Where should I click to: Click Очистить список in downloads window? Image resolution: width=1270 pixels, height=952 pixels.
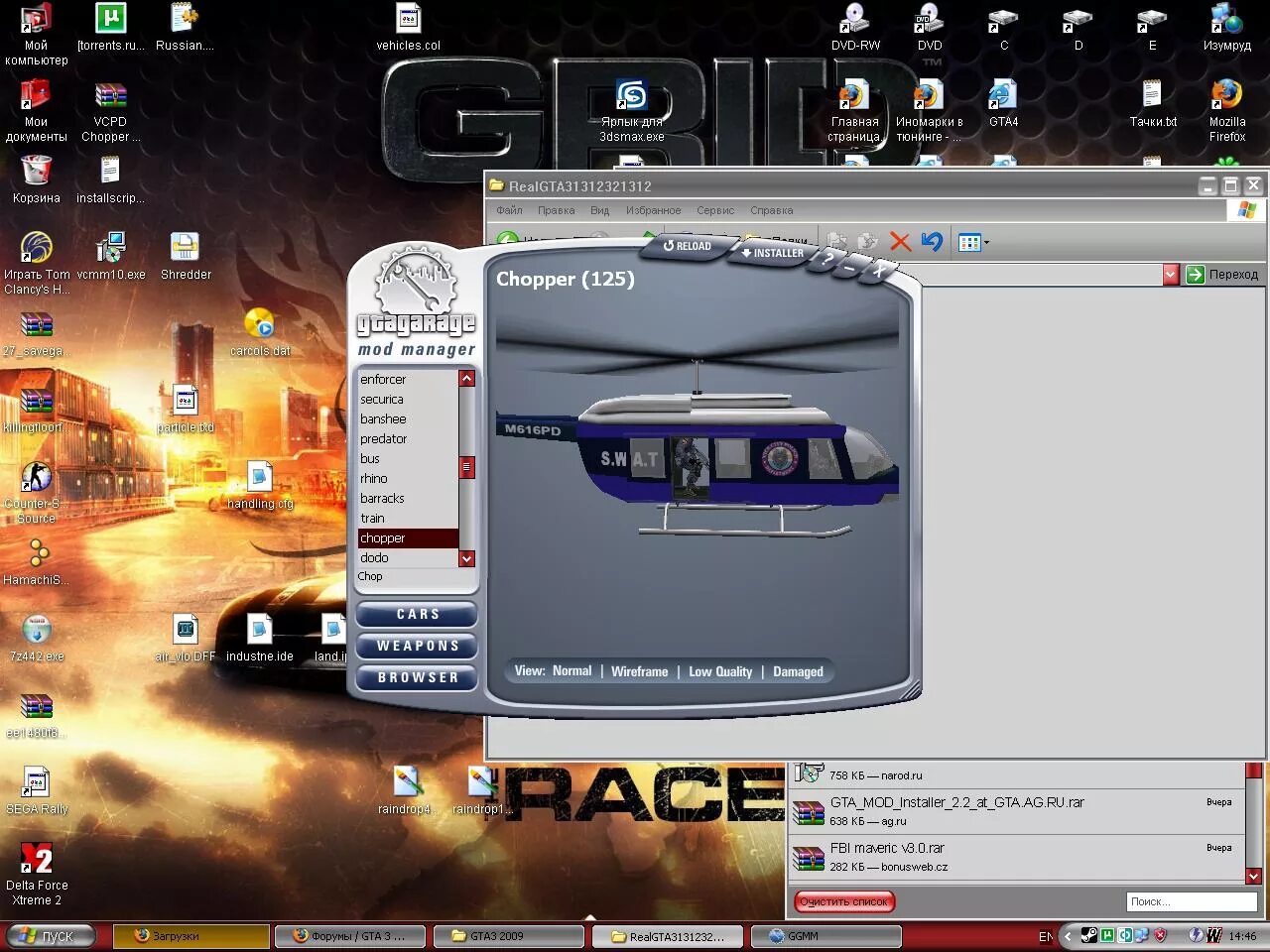click(x=843, y=901)
